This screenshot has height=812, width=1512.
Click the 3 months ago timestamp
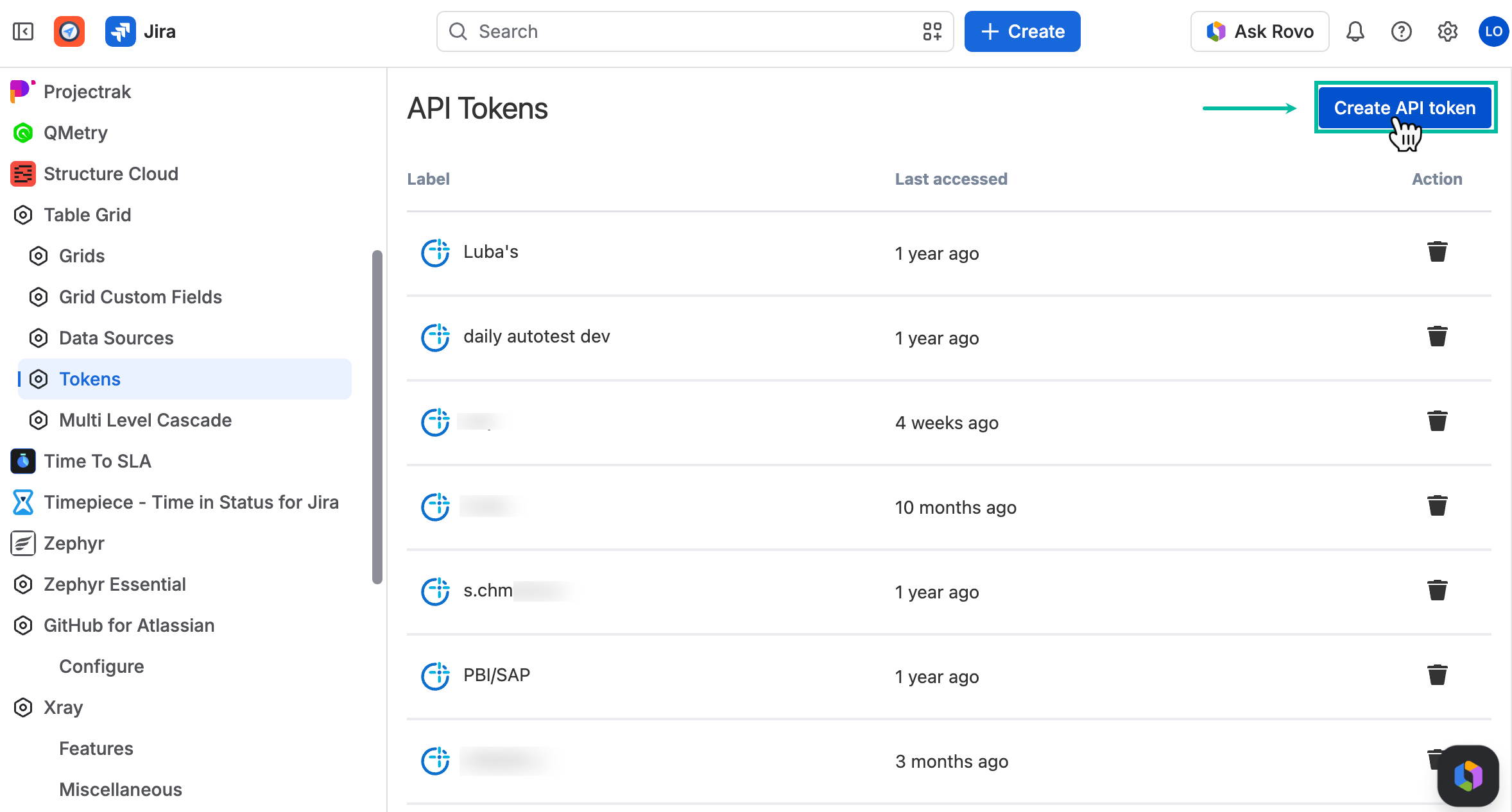pyautogui.click(x=952, y=761)
